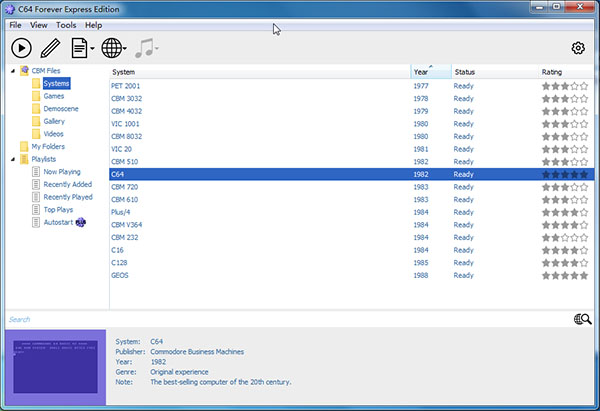The image size is (600, 411).
Task: Click the music notes icon
Action: [x=144, y=48]
